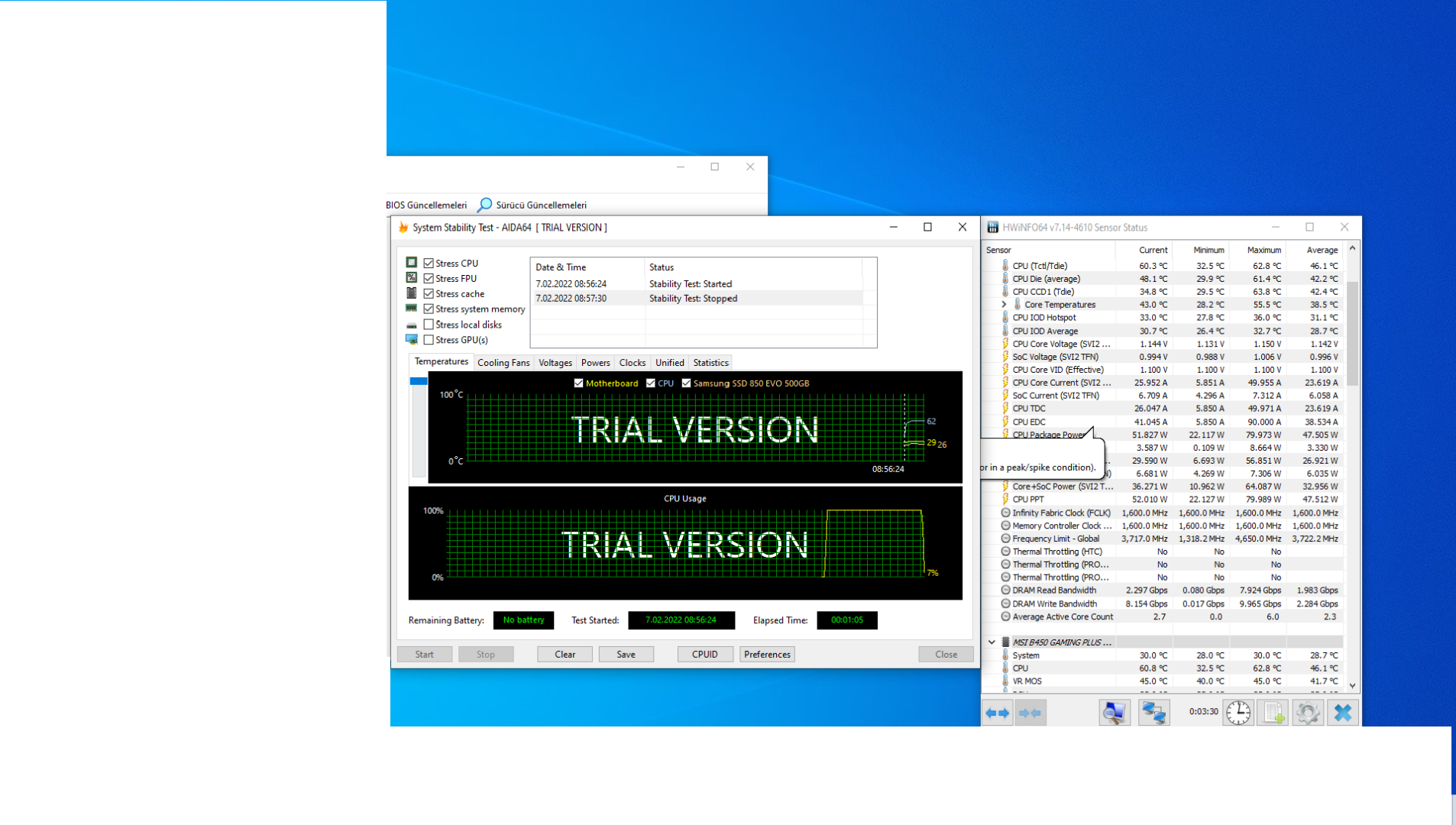This screenshot has width=1456, height=825.
Task: Click the motherboard icon beside MSI B450 GAMING PLUS
Action: tap(1005, 642)
